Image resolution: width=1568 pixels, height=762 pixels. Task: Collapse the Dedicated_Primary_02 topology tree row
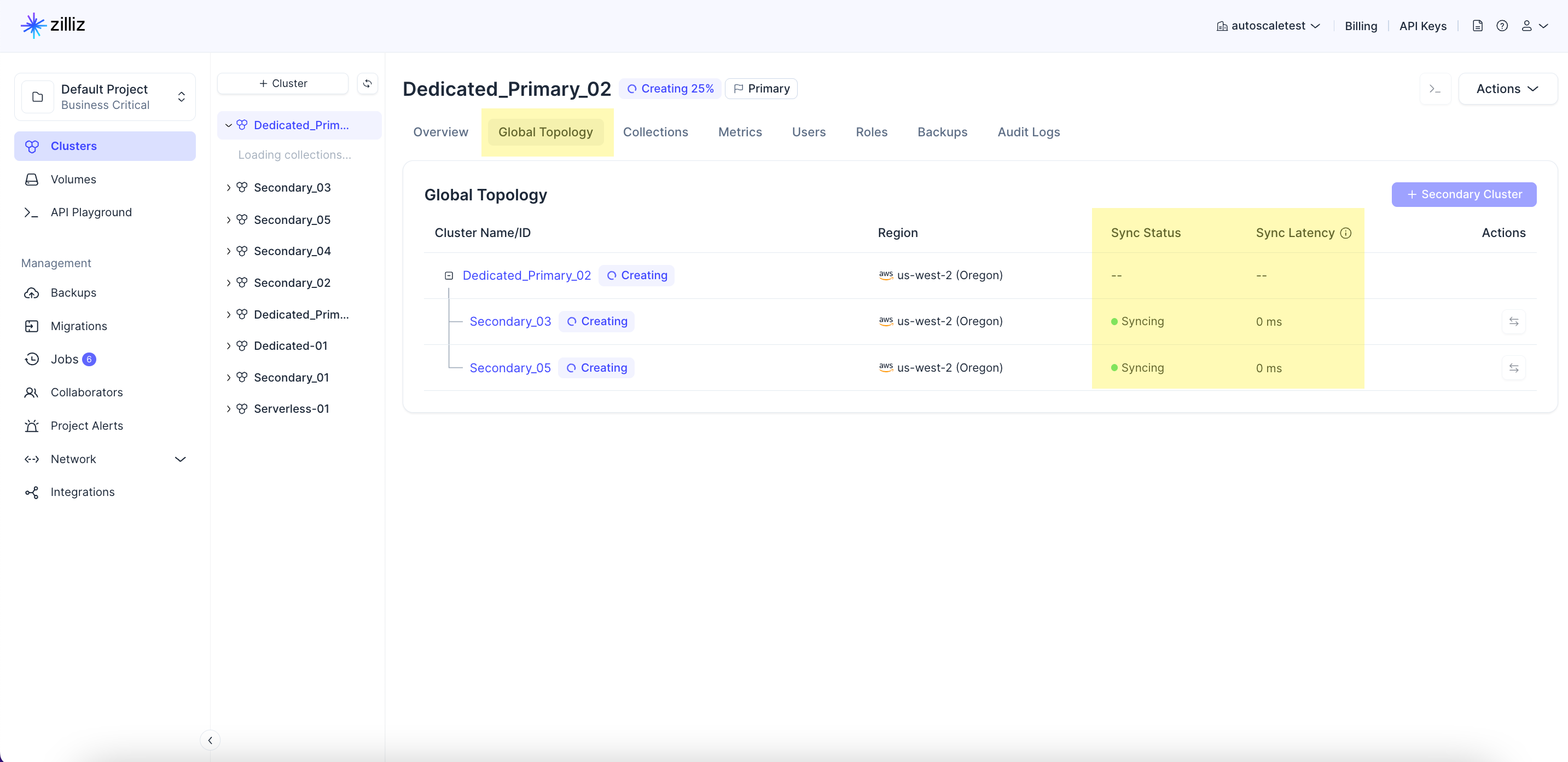click(449, 275)
